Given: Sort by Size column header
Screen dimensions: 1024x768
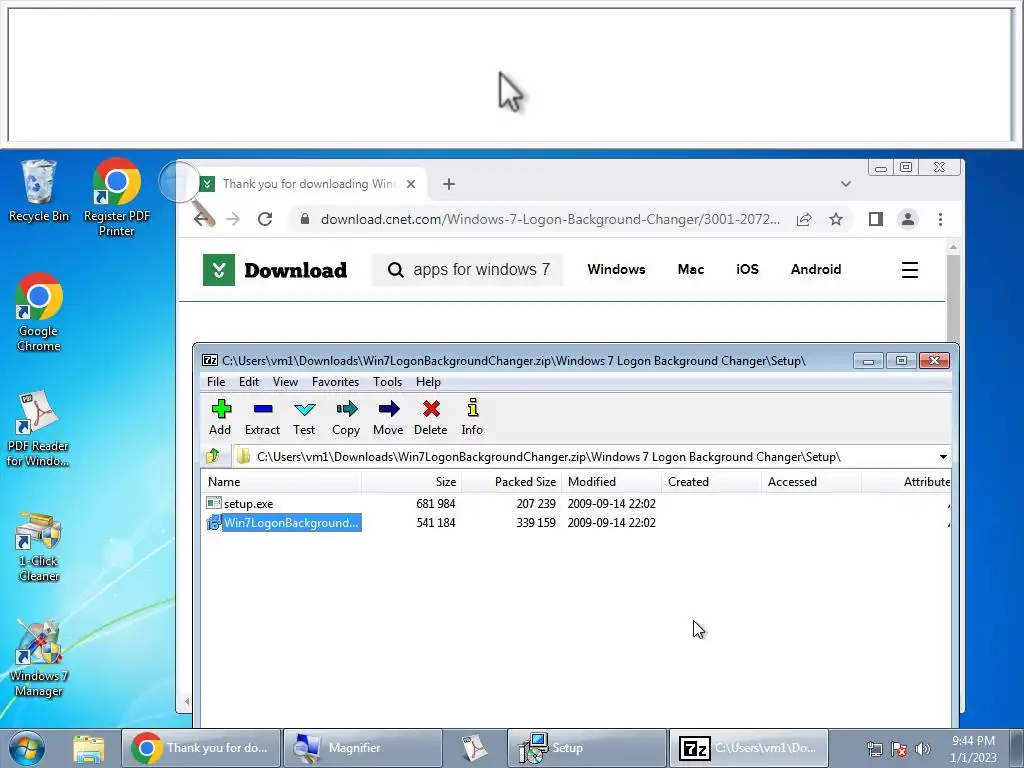Looking at the screenshot, I should tap(411, 482).
